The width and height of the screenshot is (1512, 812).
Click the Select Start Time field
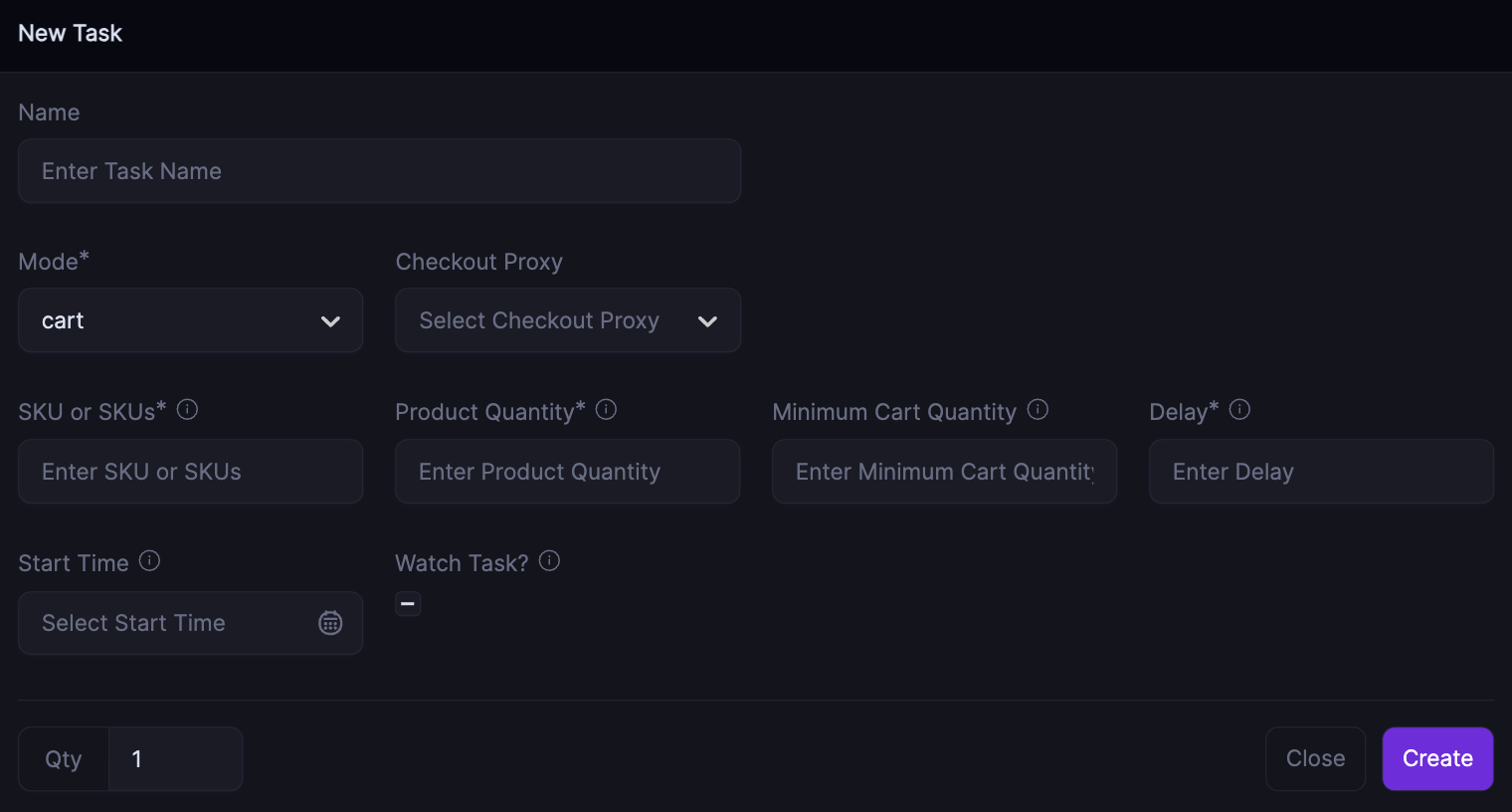pyautogui.click(x=164, y=623)
